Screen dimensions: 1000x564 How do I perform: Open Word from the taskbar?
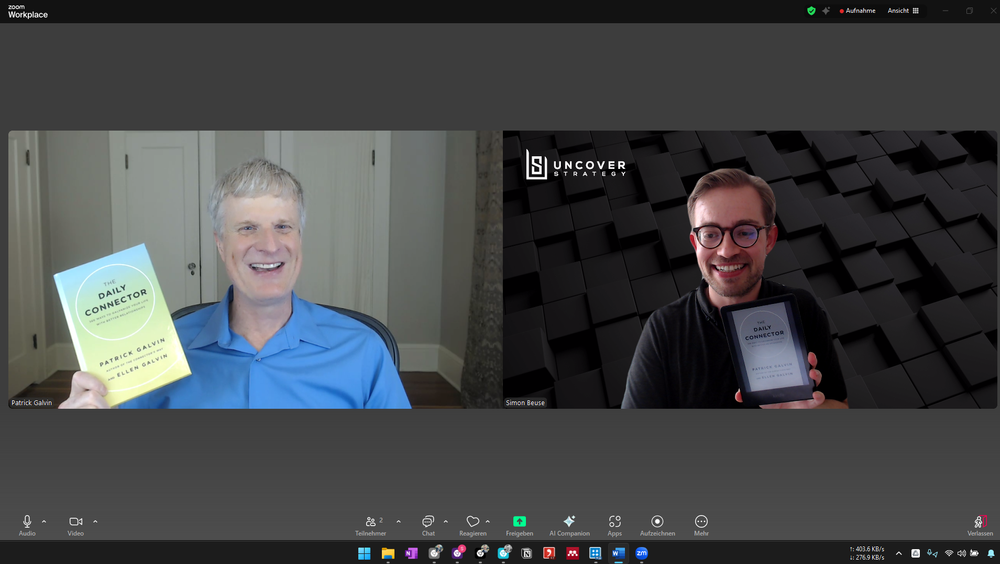618,553
